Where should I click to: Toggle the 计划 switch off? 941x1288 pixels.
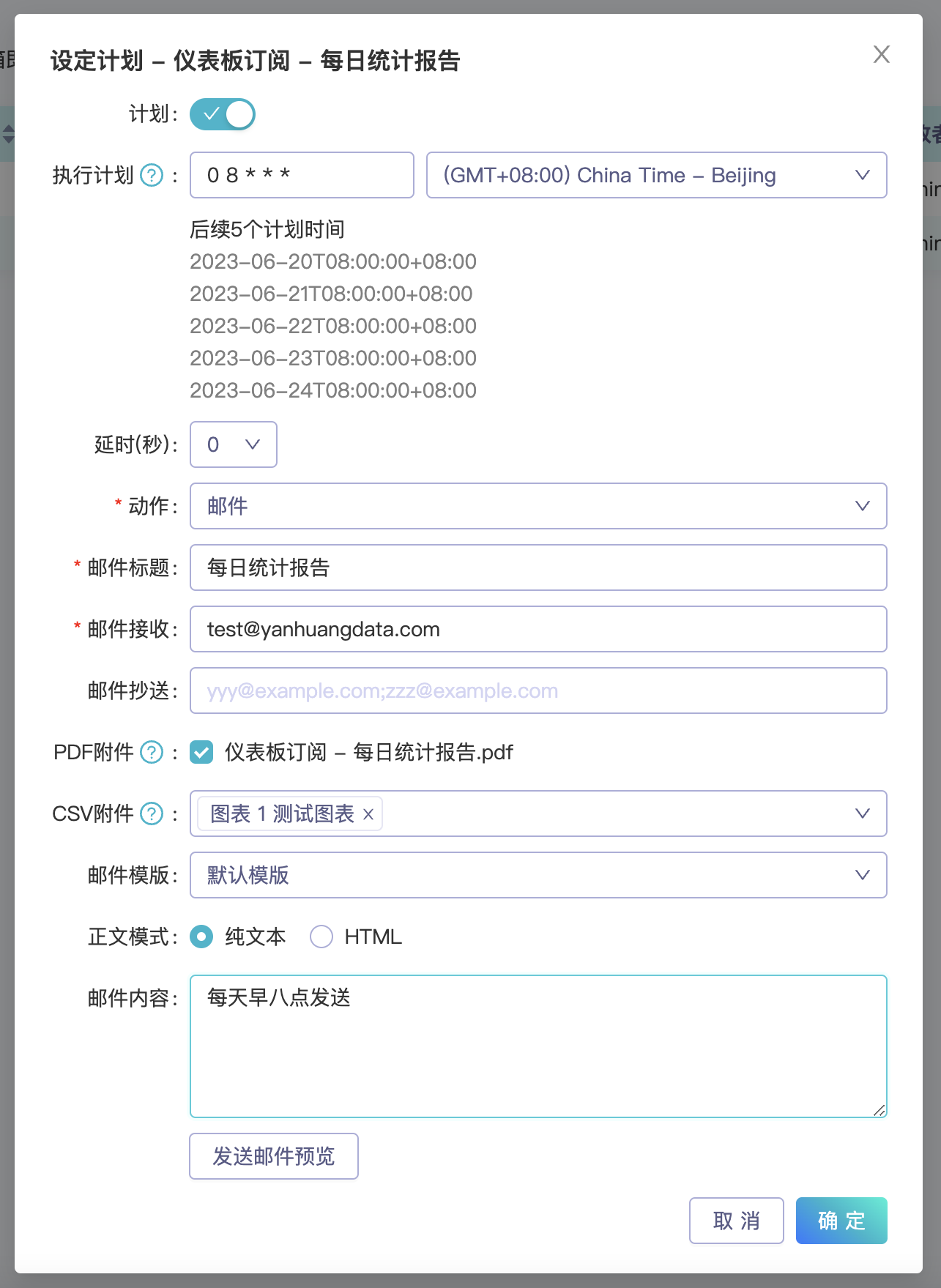[x=223, y=114]
